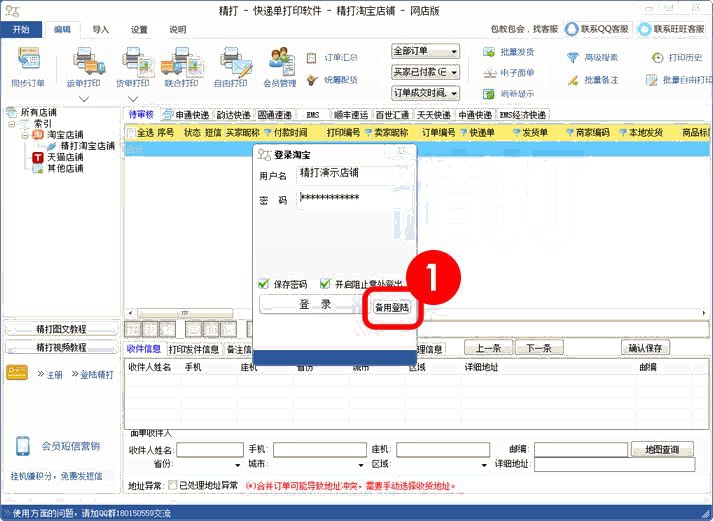Open 运单打印 waybill print tool
Viewport: 713px width, 521px height.
(x=89, y=61)
